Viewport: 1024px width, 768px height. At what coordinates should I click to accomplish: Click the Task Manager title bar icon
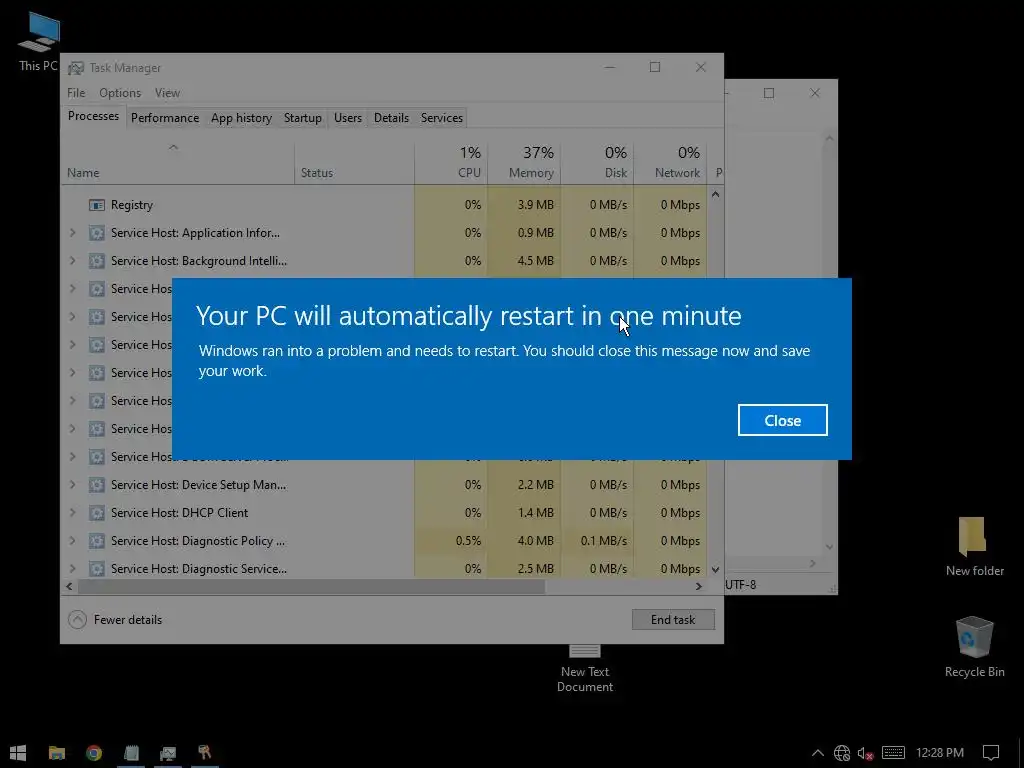click(x=76, y=68)
